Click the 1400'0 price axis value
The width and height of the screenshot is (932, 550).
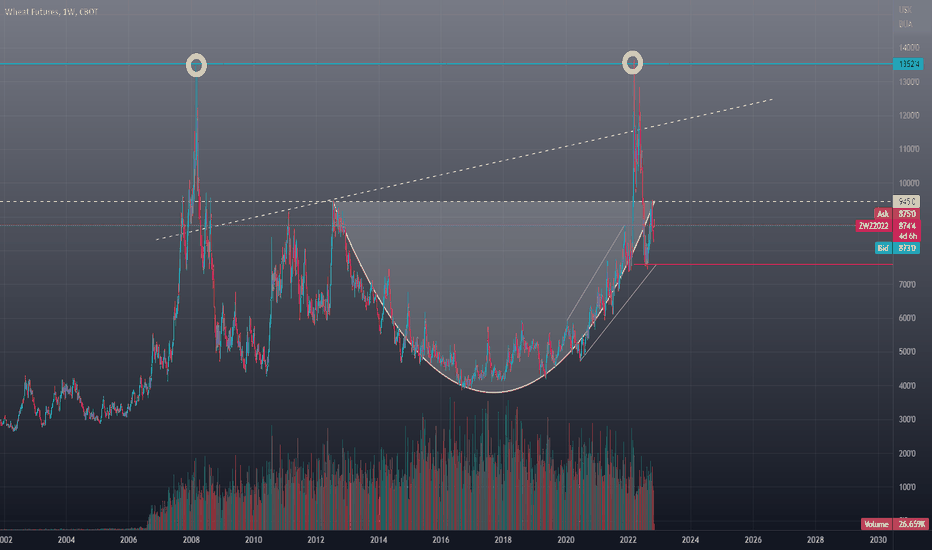909,48
